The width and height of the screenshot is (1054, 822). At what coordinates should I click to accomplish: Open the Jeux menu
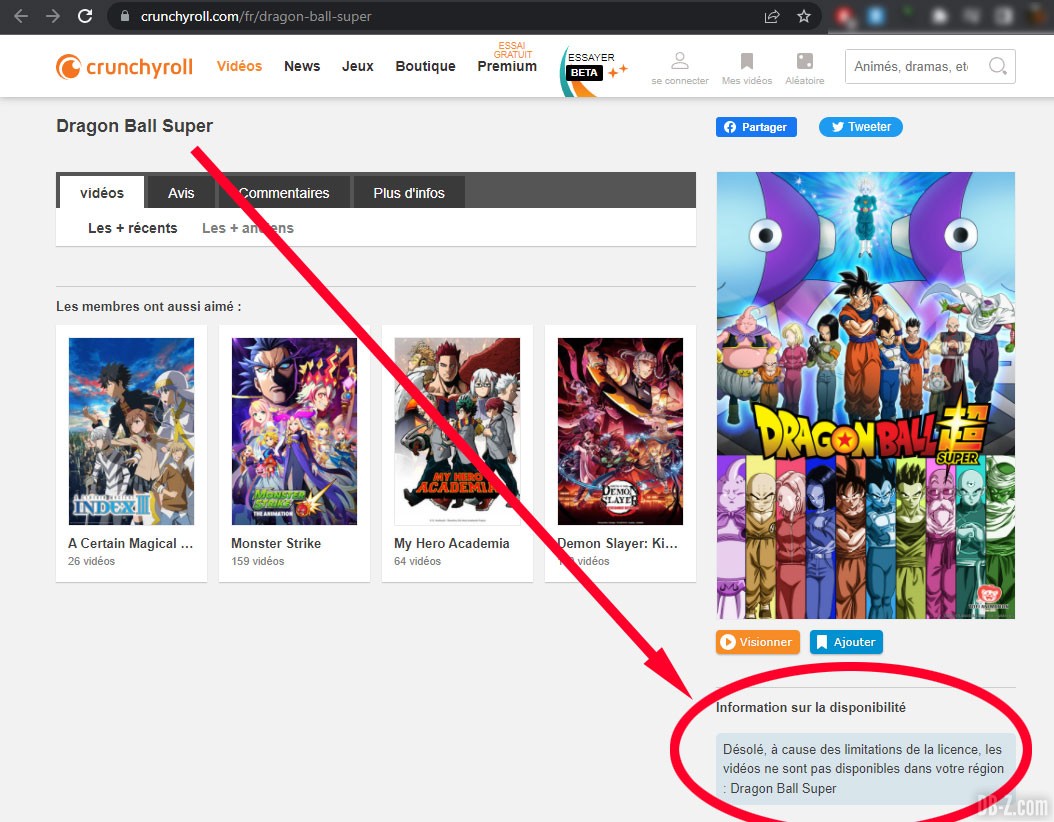(x=358, y=66)
